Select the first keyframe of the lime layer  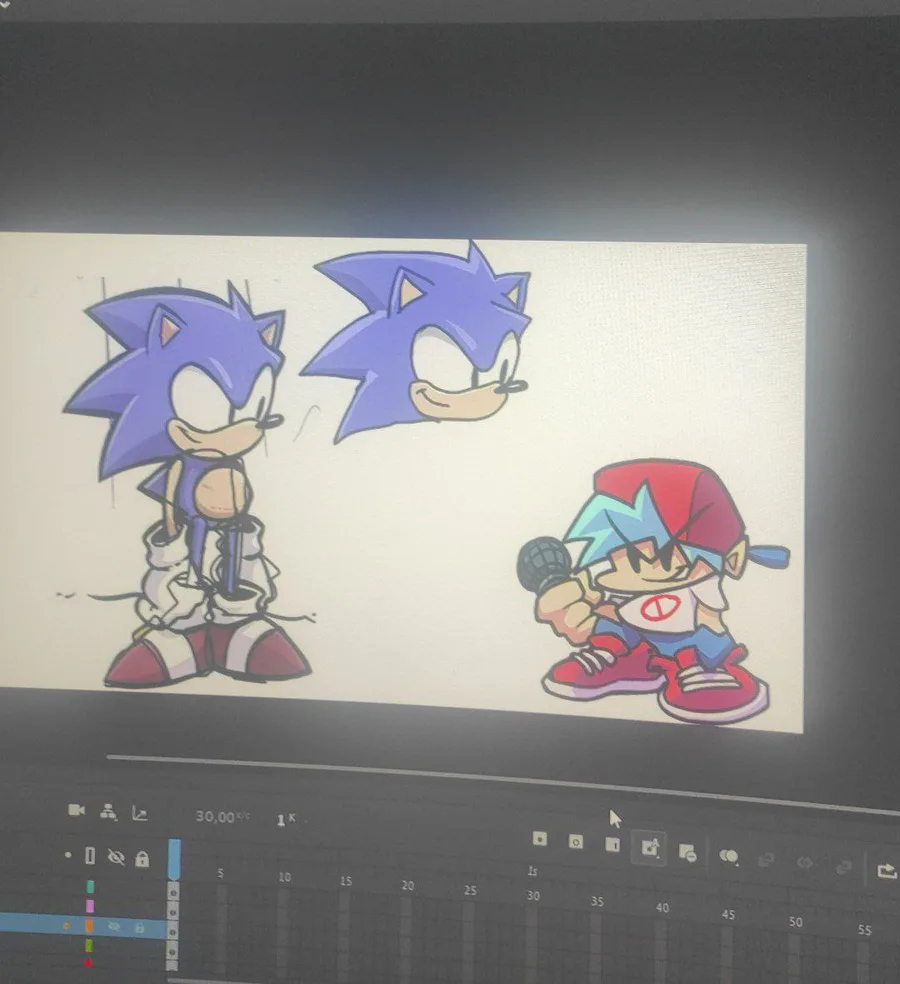(x=173, y=948)
